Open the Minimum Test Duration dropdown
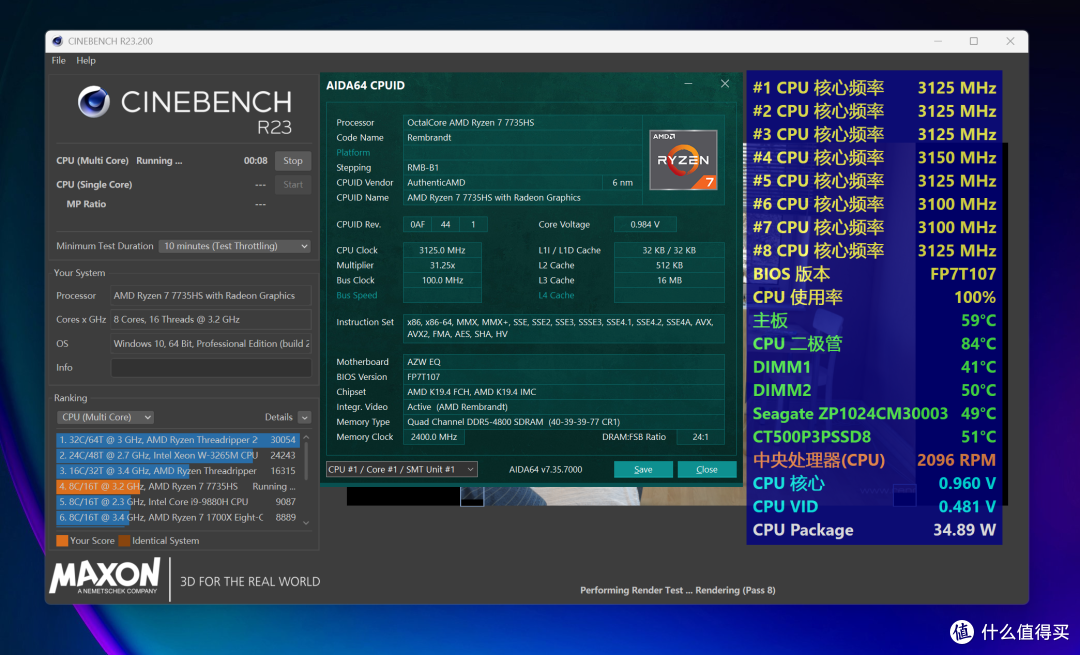This screenshot has height=655, width=1080. coord(235,246)
